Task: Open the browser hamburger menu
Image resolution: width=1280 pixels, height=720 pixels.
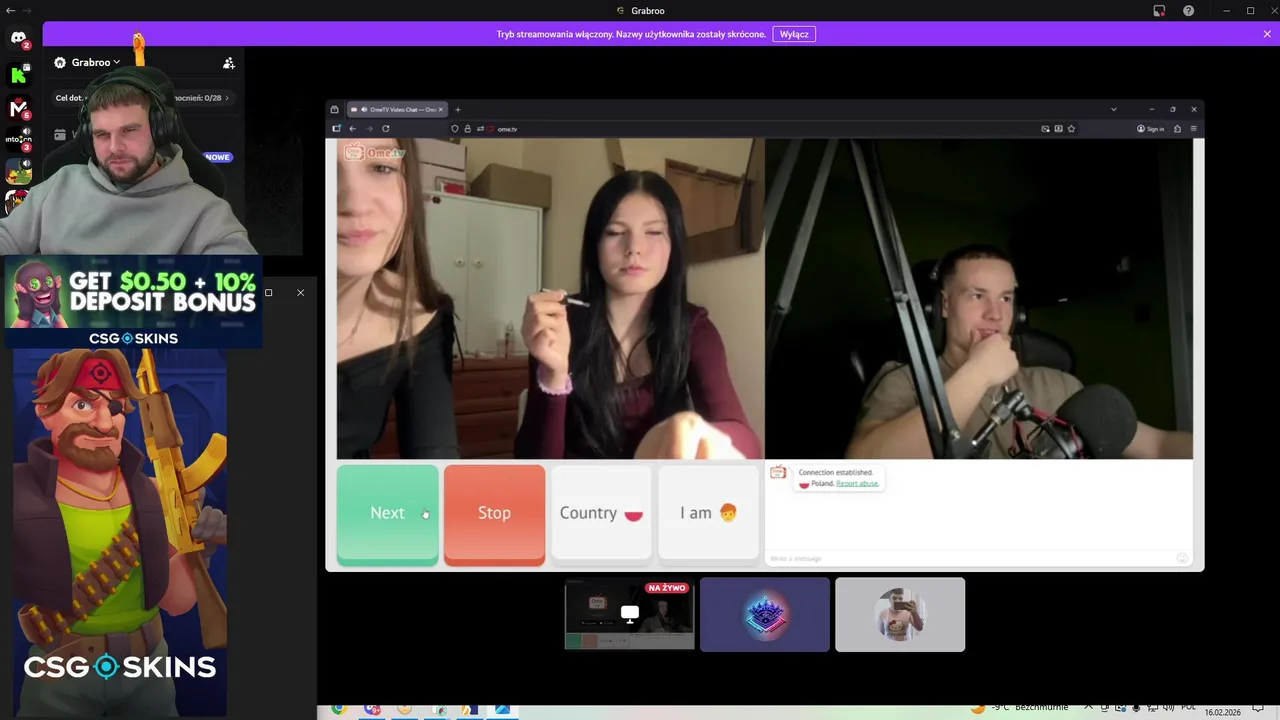Action: pyautogui.click(x=1193, y=129)
